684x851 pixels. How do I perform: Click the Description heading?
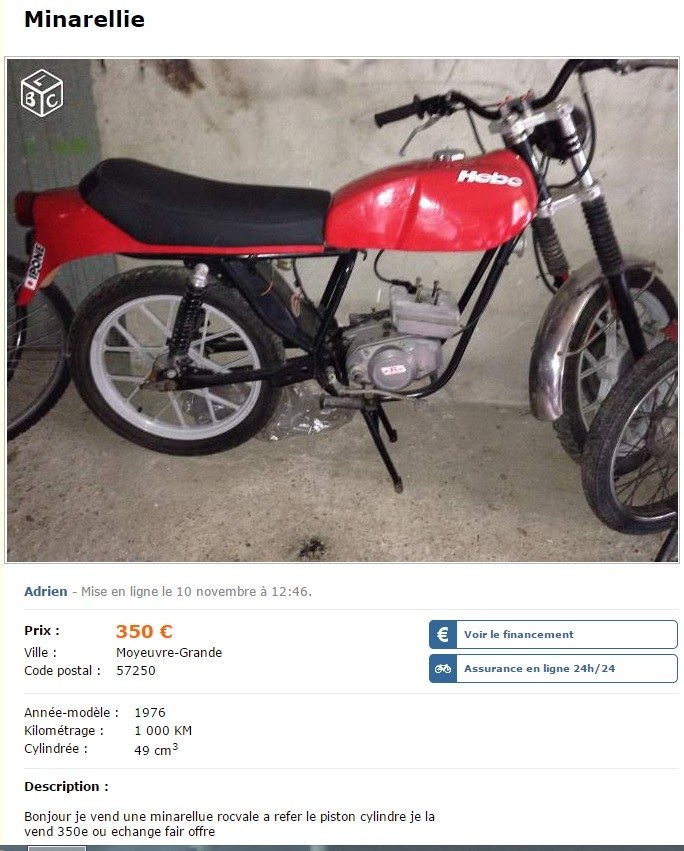(66, 786)
